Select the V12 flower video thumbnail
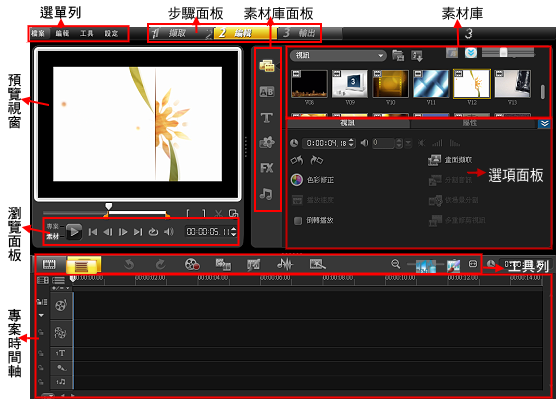This screenshot has height=399, width=556. pyautogui.click(x=472, y=84)
